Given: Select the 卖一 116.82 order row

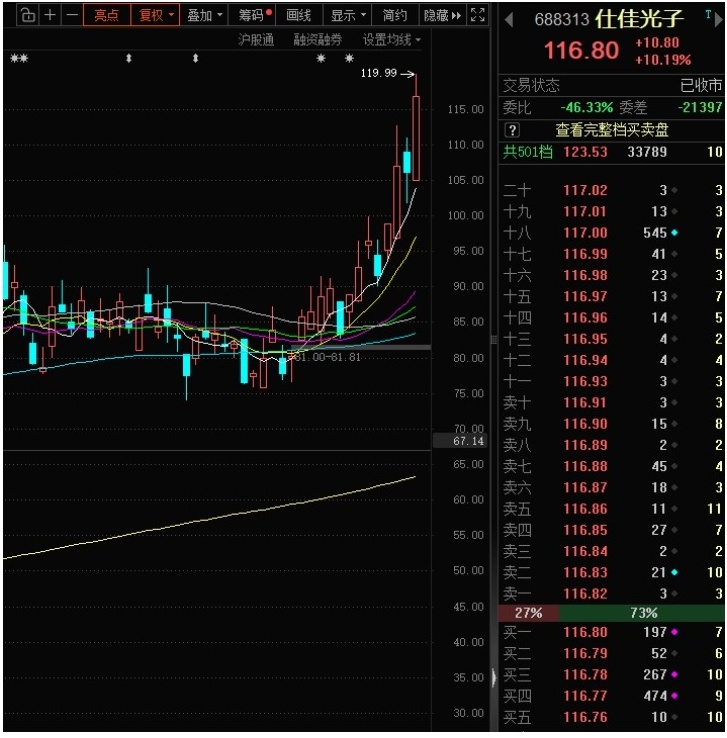Looking at the screenshot, I should click(x=610, y=594).
